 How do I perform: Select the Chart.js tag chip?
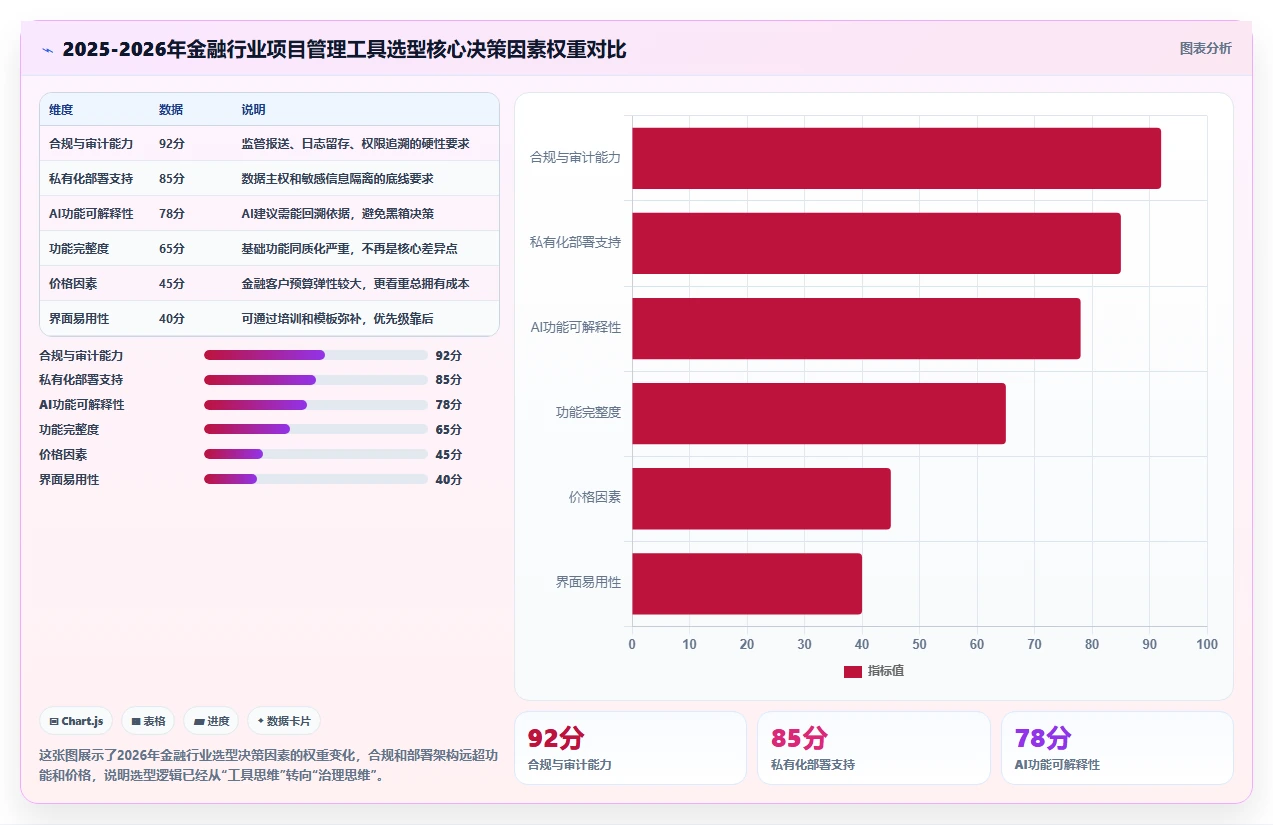[x=76, y=721]
